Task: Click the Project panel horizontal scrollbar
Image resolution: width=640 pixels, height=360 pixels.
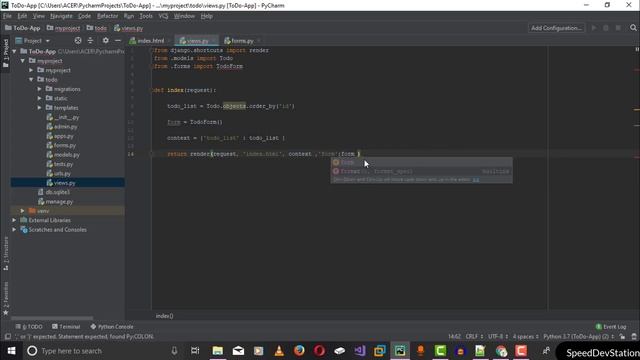Action: point(52,318)
